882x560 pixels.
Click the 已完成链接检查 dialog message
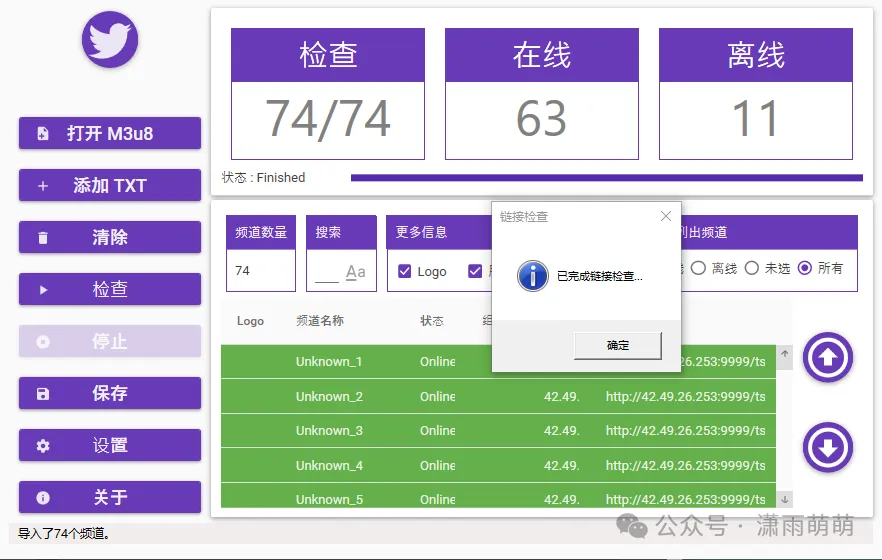pos(600,276)
